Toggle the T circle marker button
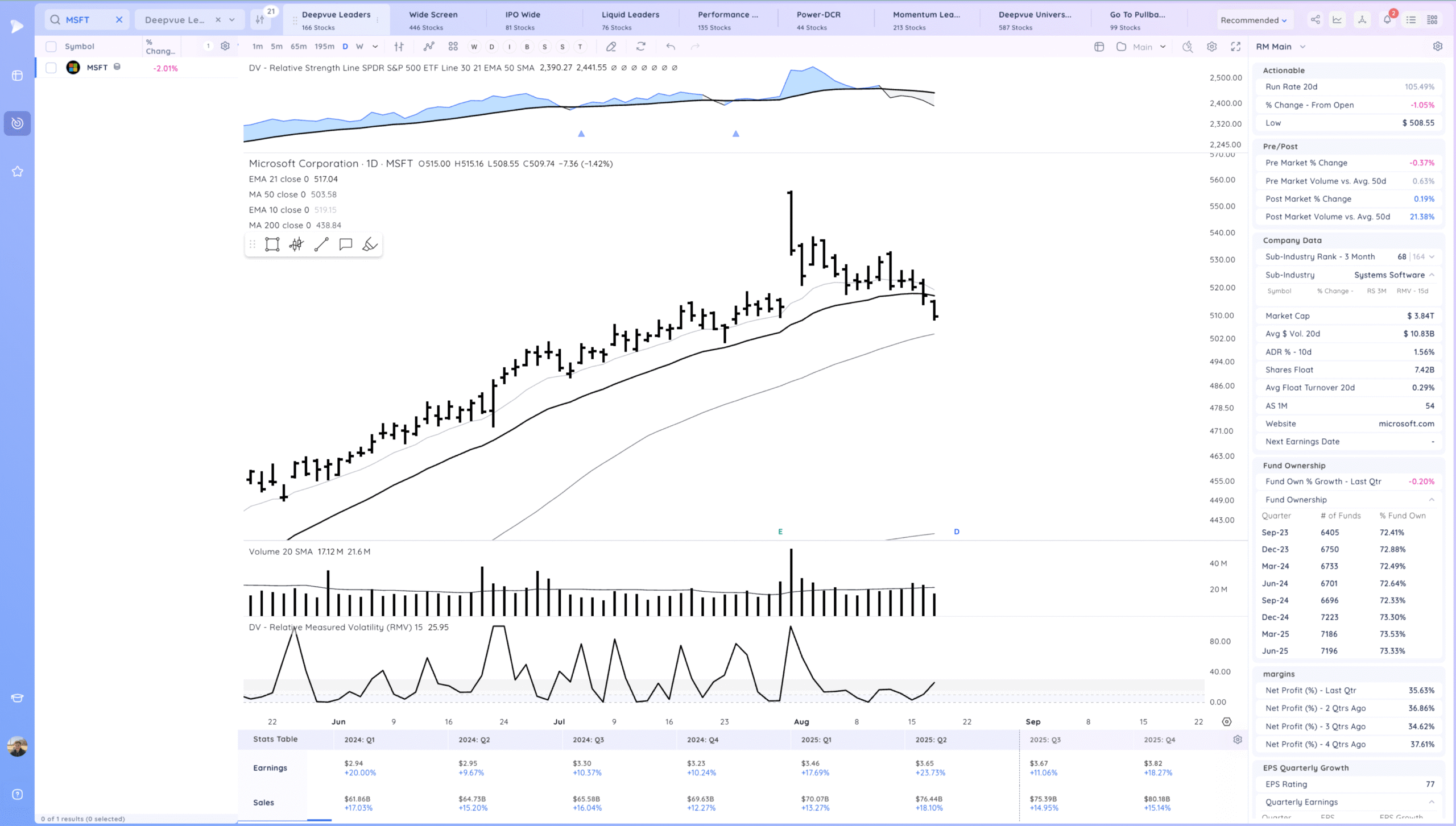The height and width of the screenshot is (826, 1456). [x=580, y=47]
